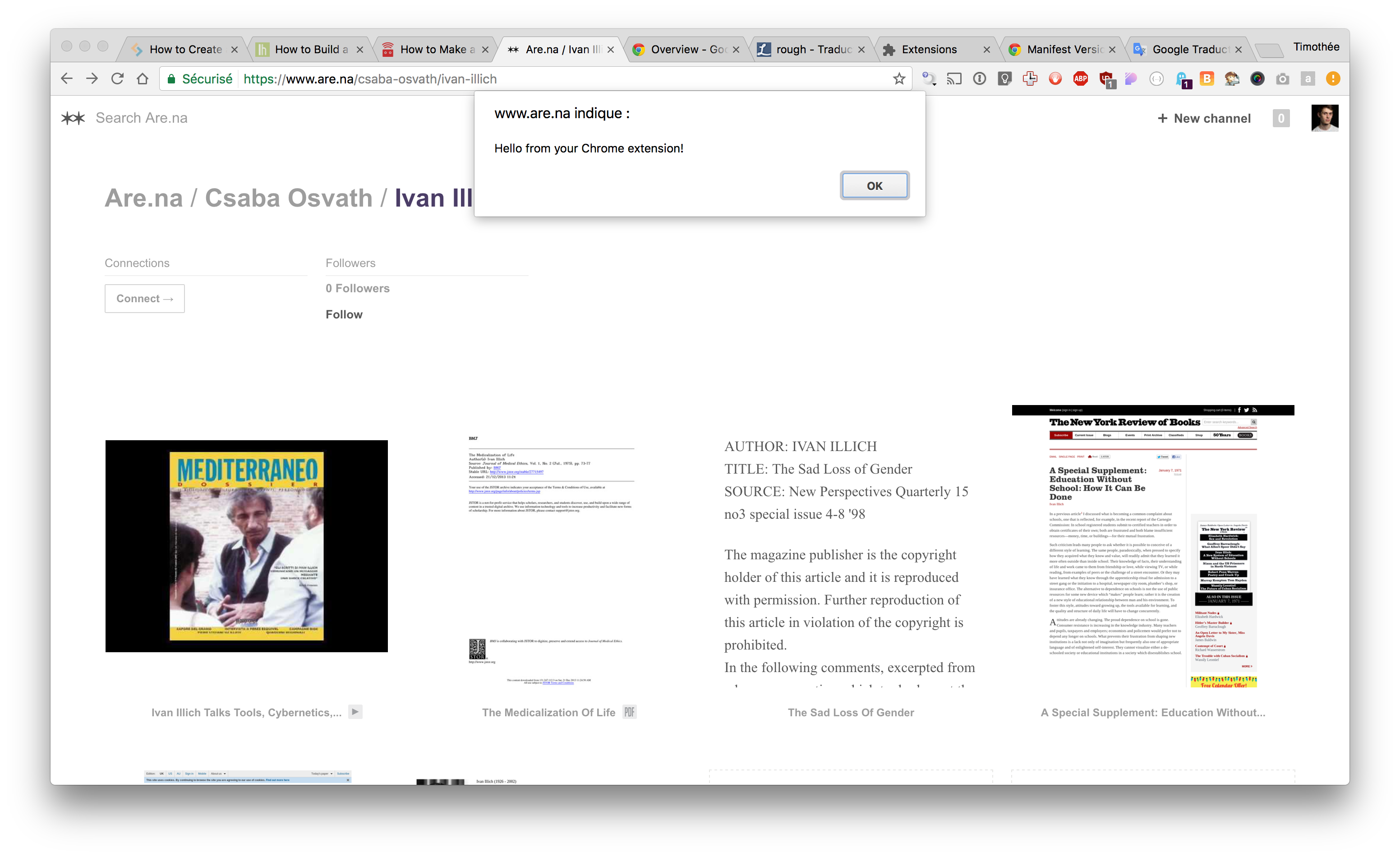Open the curly braces extension icon
Image resolution: width=1400 pixels, height=857 pixels.
pyautogui.click(x=1156, y=79)
